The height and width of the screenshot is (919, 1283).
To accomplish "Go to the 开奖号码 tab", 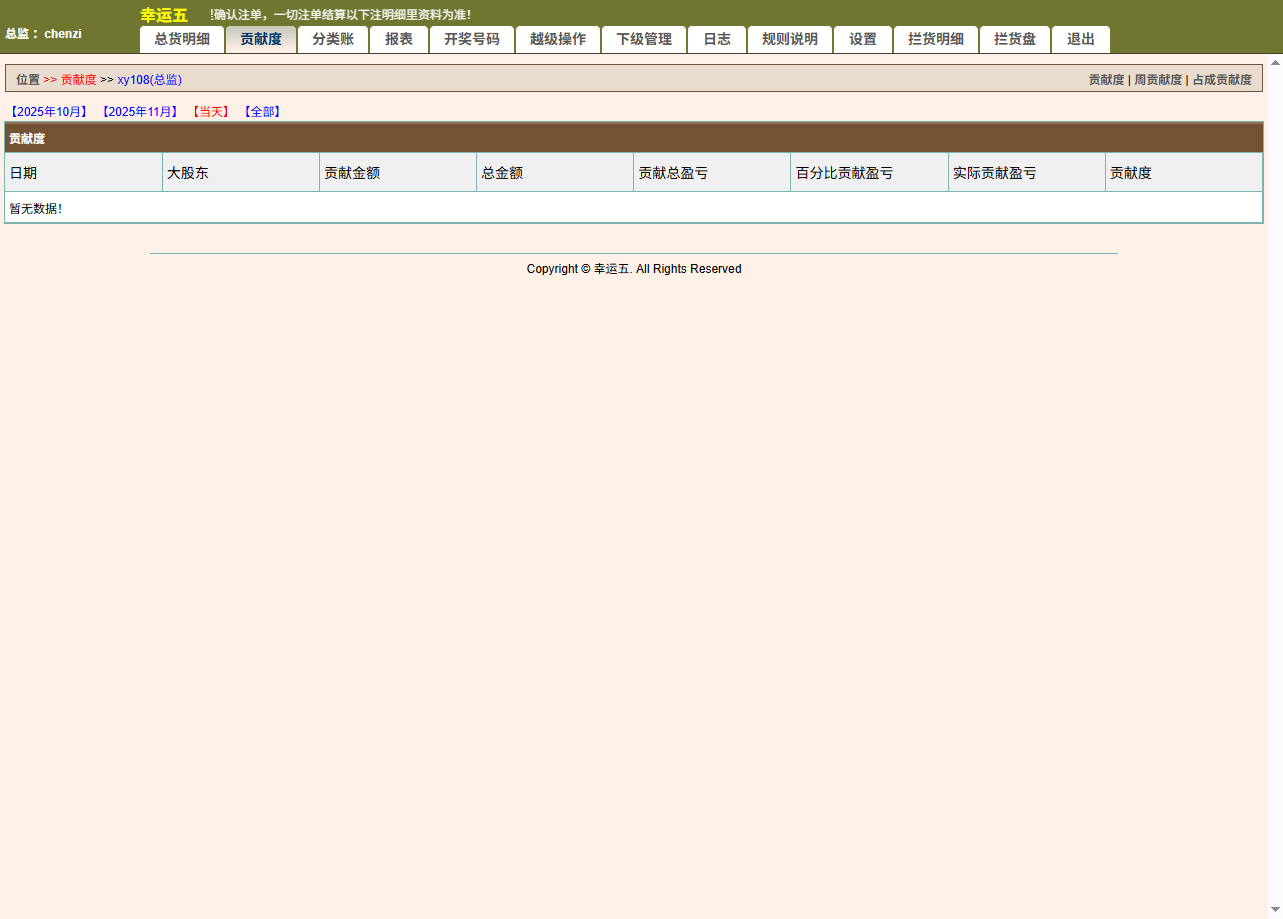I will pos(472,40).
